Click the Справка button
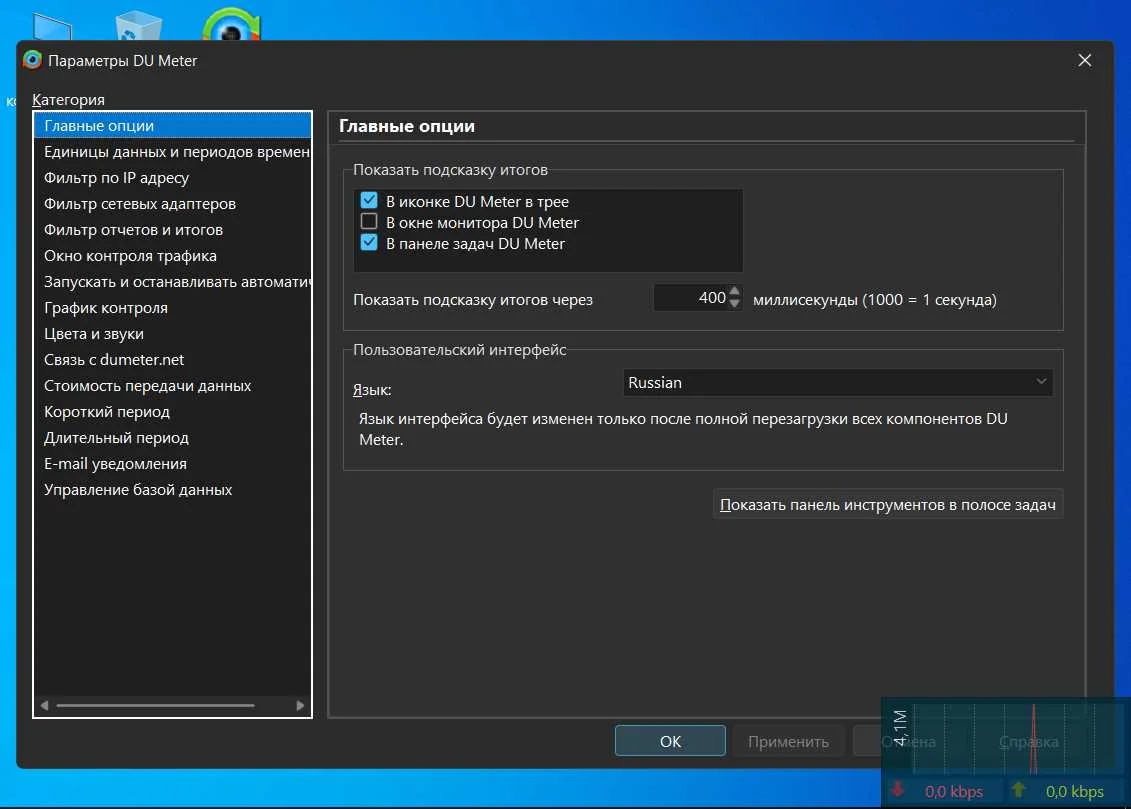Image resolution: width=1131 pixels, height=809 pixels. (1029, 741)
